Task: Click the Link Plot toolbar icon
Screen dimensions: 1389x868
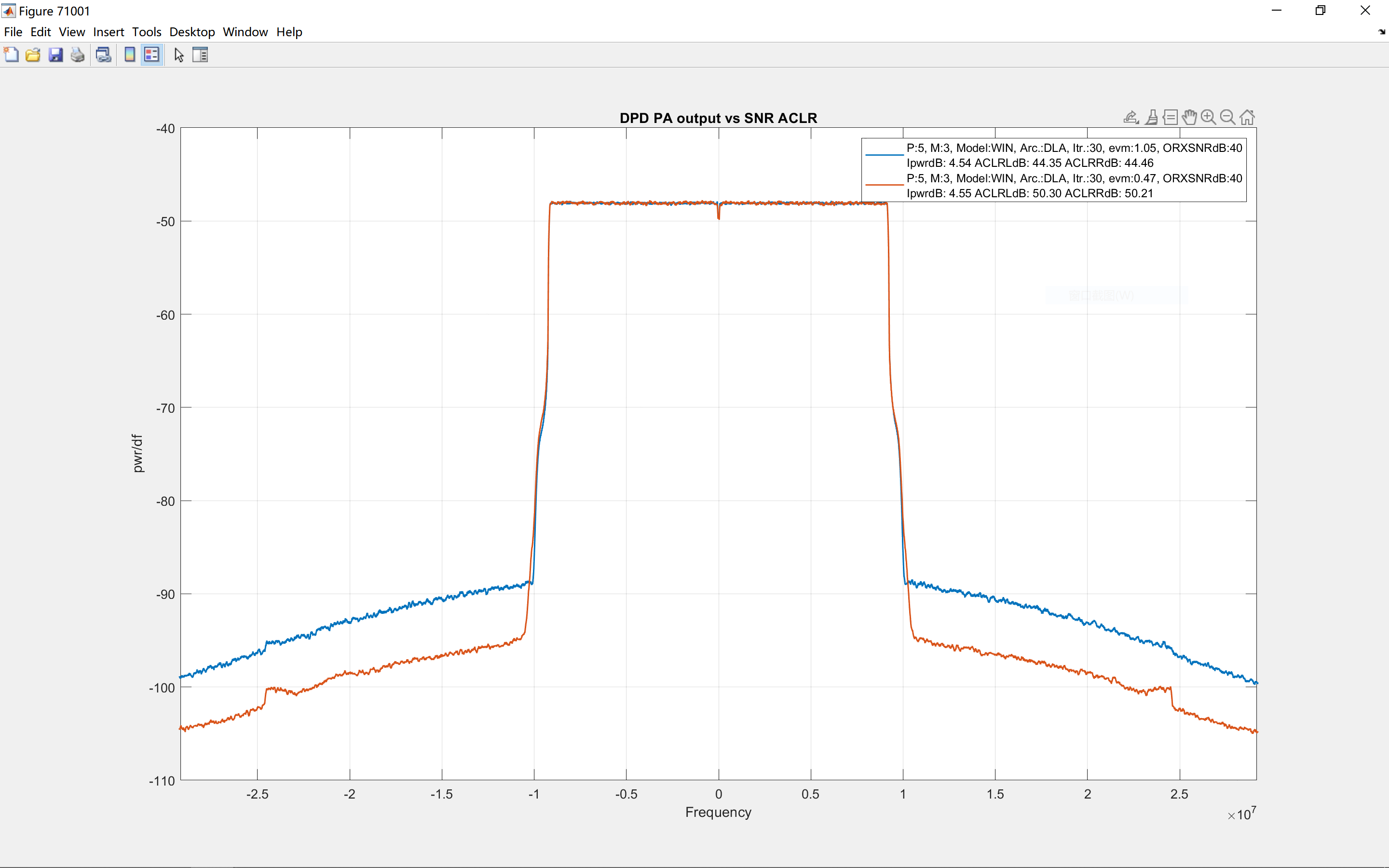Action: (x=103, y=55)
